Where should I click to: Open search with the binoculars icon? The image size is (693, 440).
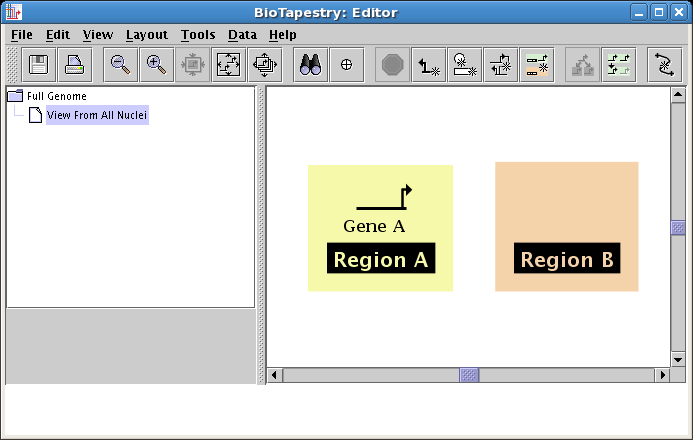pos(310,64)
